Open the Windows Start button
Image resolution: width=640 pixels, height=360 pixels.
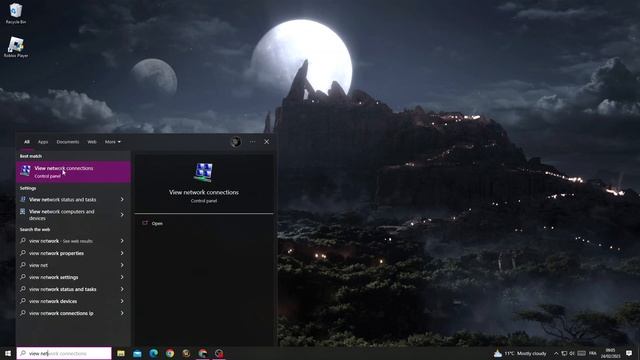(x=8, y=353)
